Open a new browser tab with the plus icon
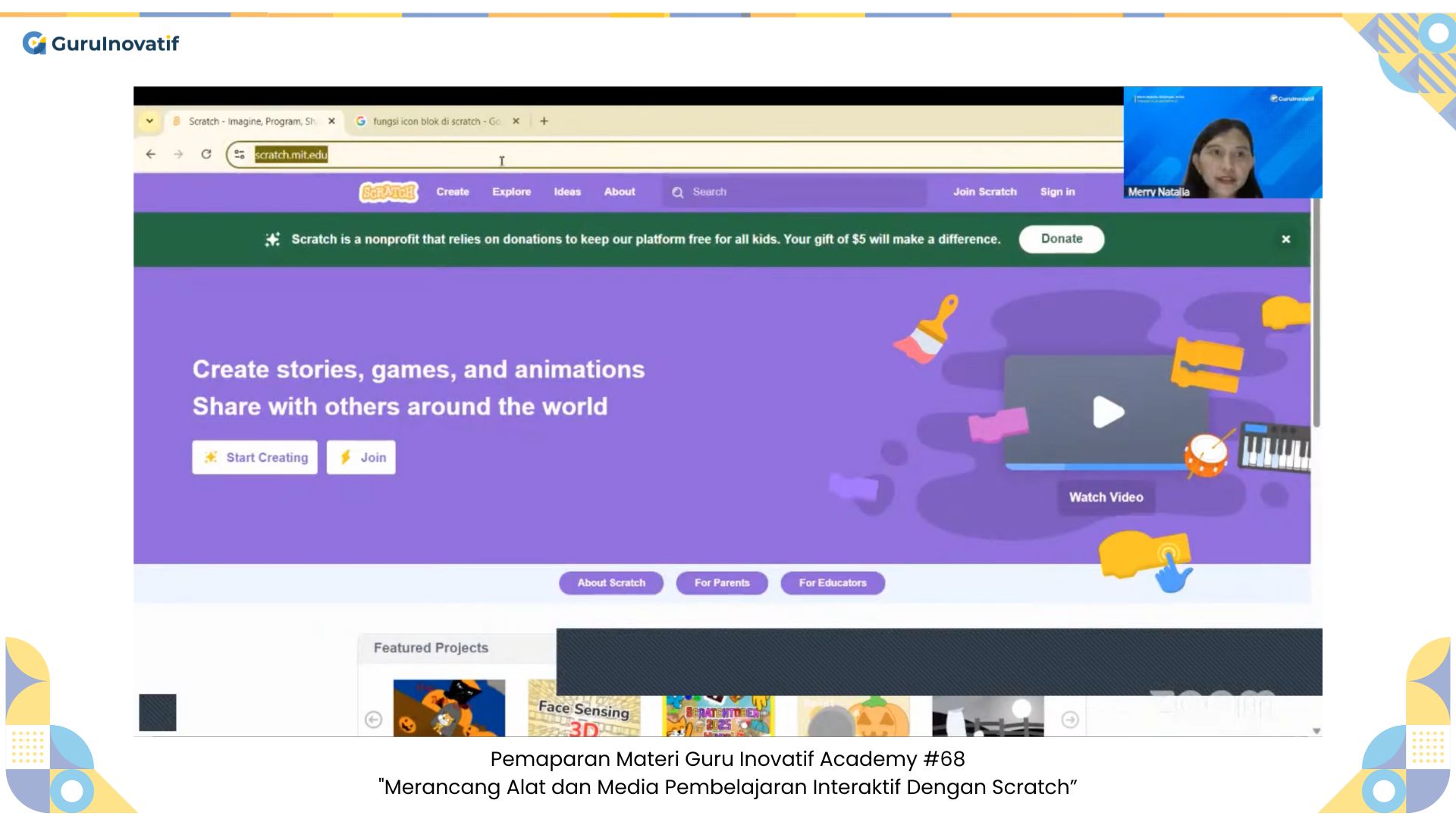The image size is (1456, 819). point(544,121)
